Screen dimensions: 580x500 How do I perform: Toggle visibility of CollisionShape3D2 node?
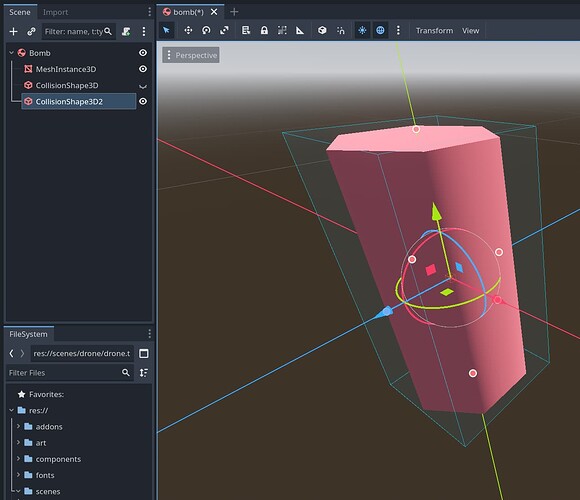143,101
